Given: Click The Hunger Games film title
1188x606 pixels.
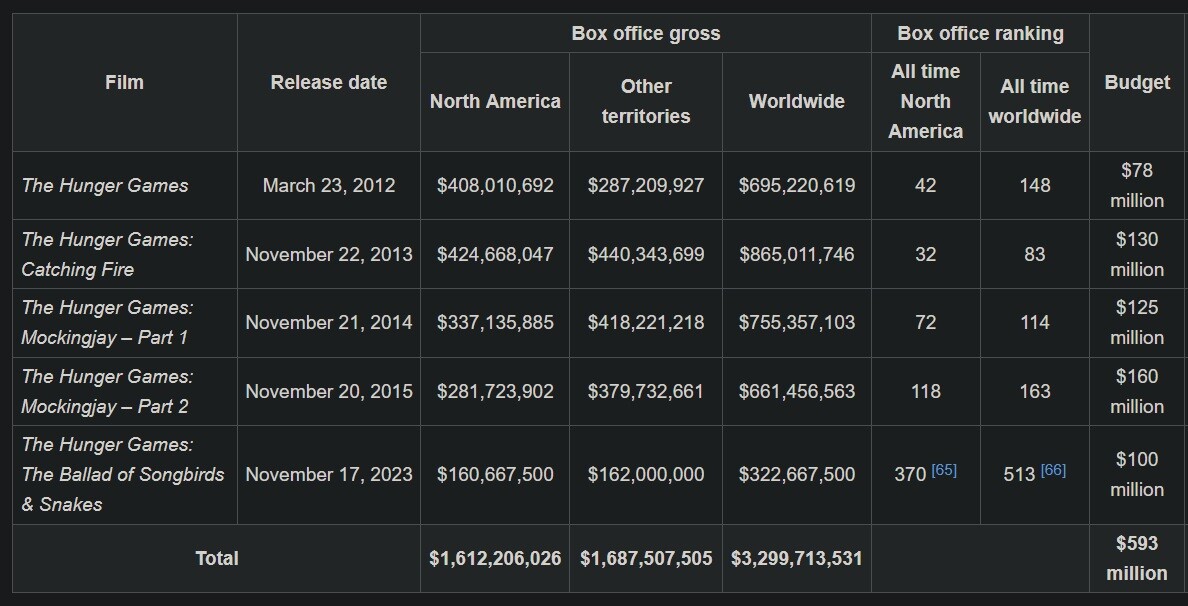Looking at the screenshot, I should (x=105, y=185).
